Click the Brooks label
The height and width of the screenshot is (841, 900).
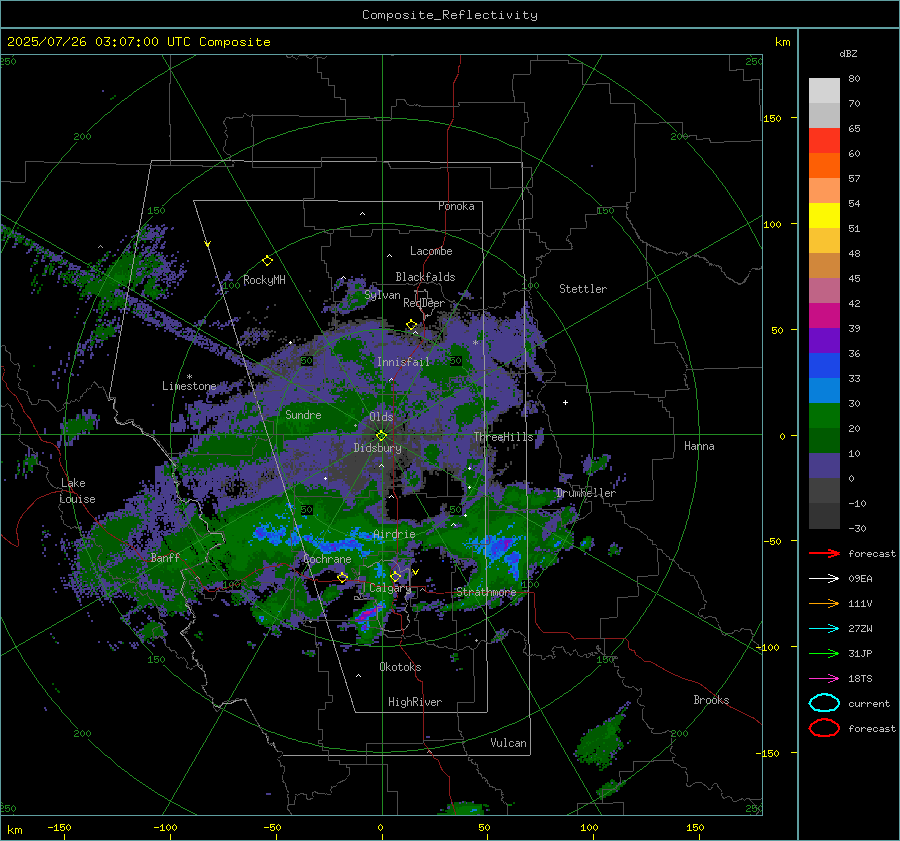pyautogui.click(x=711, y=700)
